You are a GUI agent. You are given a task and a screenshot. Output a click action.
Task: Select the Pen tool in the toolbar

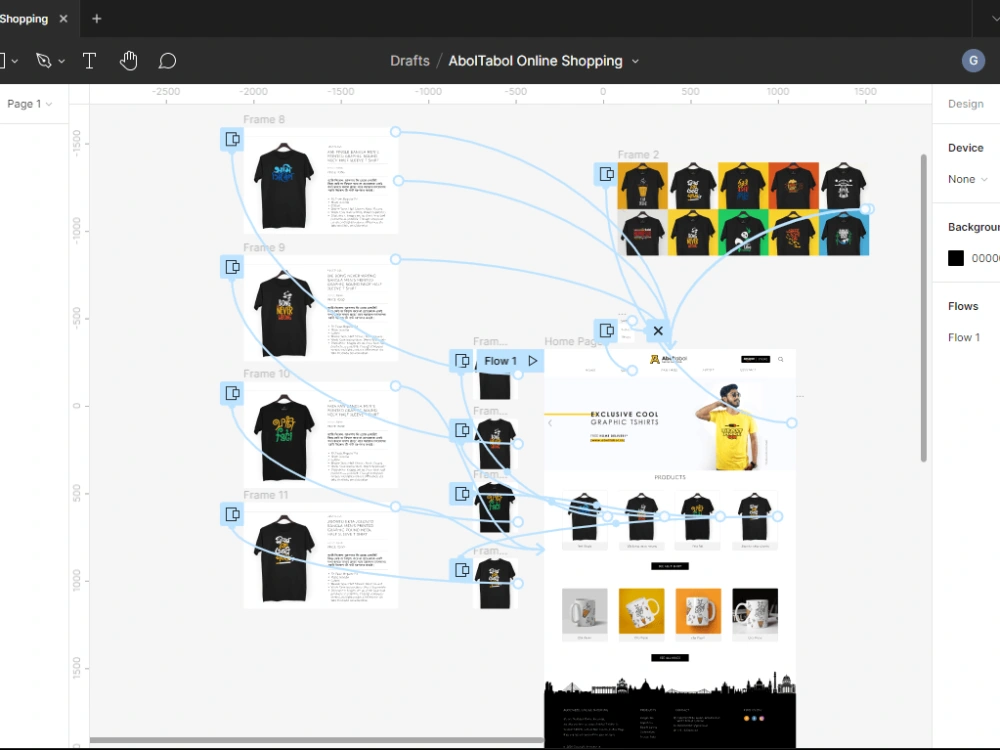coord(43,61)
